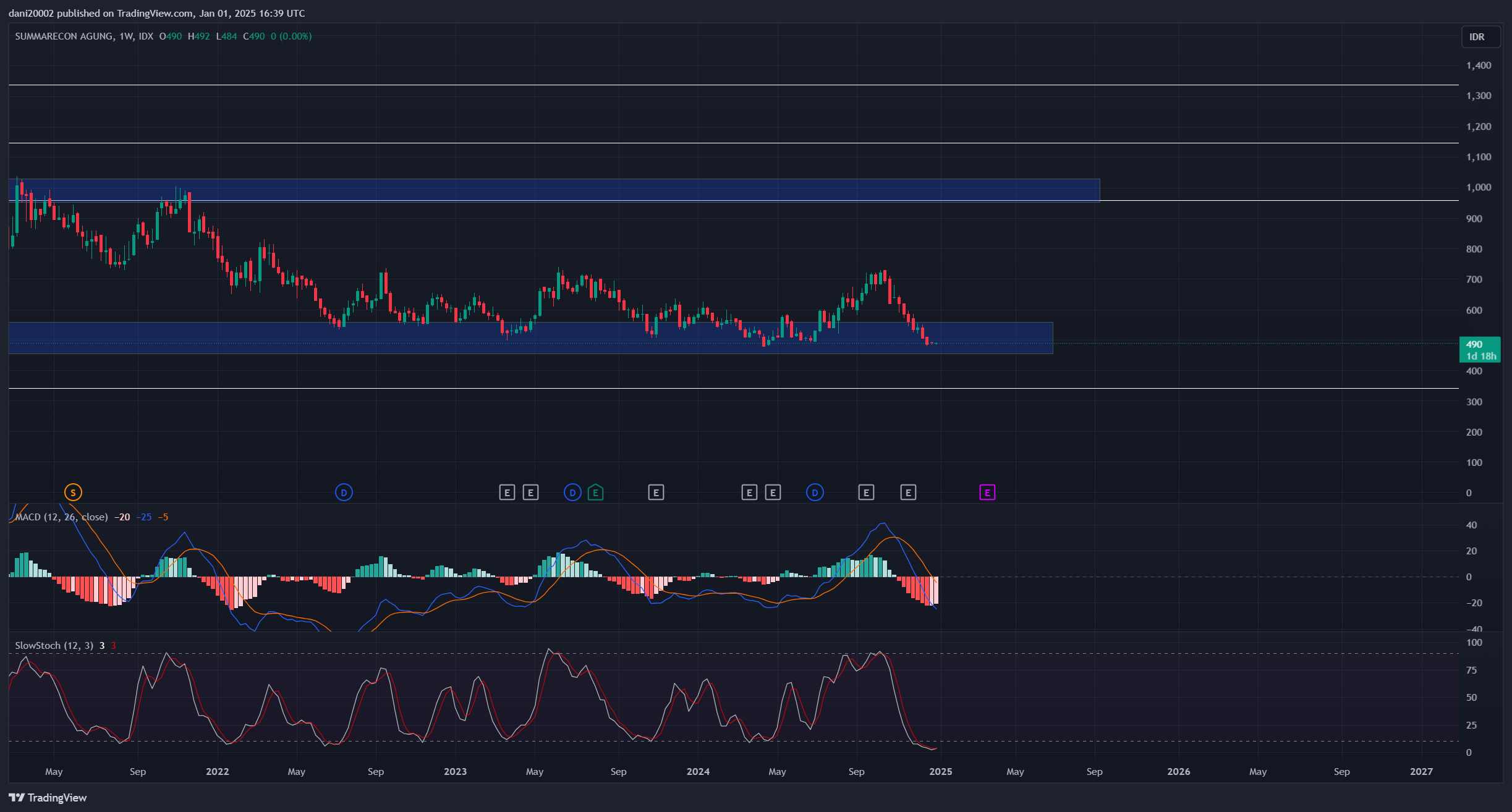Select the green E earnings marker near May 2023
This screenshot has height=812, width=1512.
tap(595, 493)
